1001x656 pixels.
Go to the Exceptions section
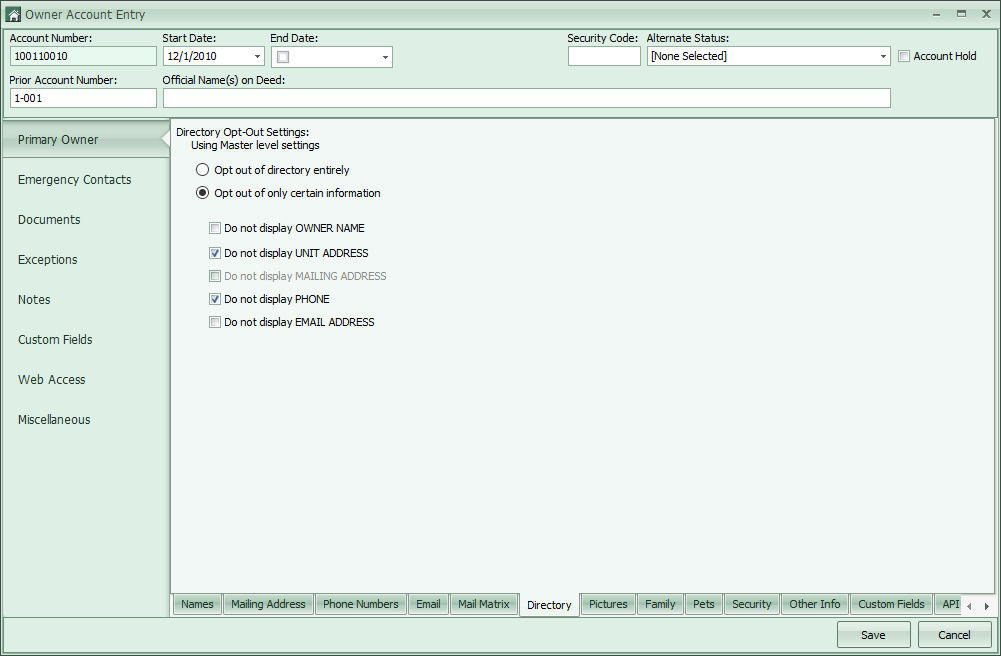click(x=86, y=260)
